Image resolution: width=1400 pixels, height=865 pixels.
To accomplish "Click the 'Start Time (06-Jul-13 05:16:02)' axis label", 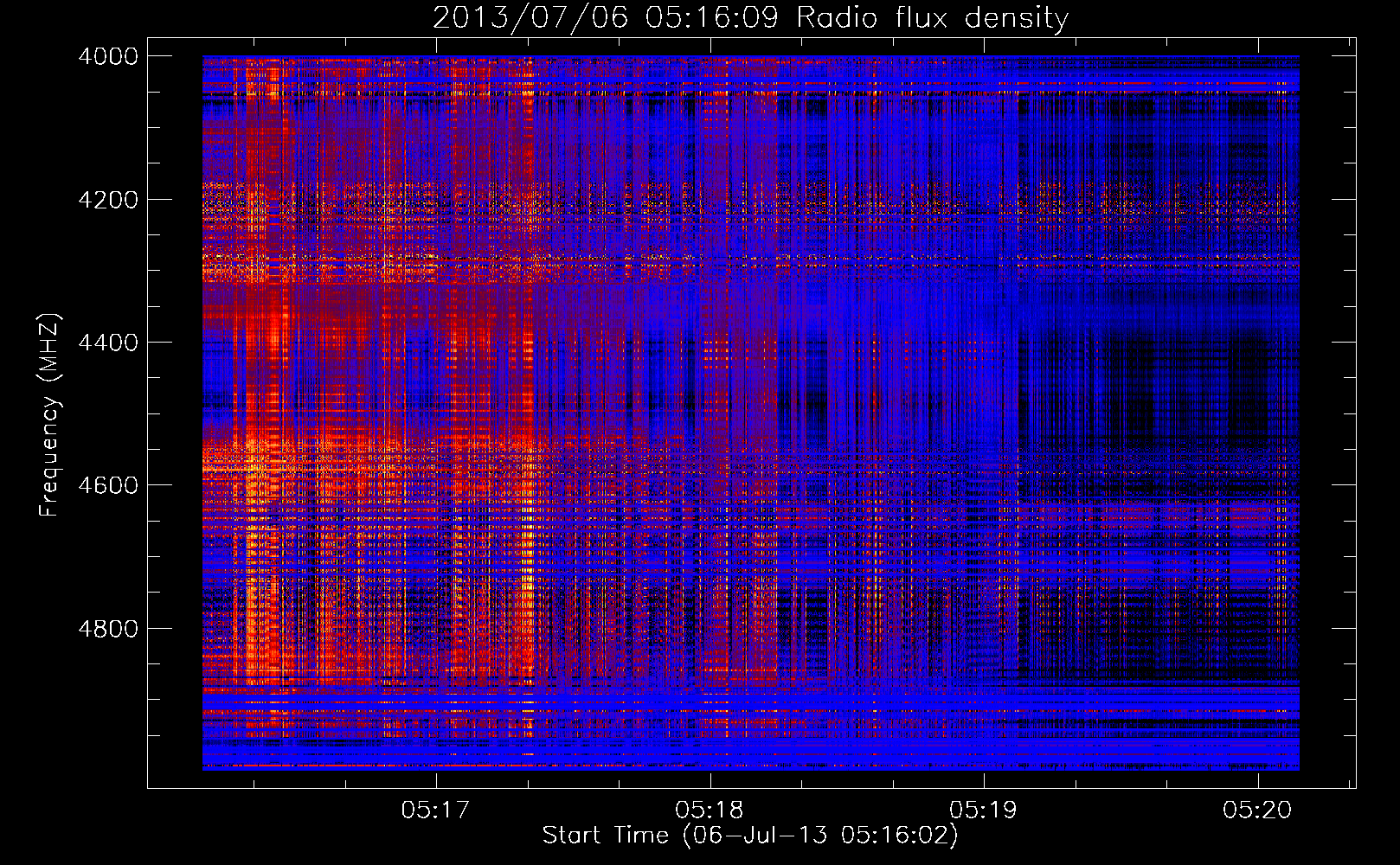I will pos(750,836).
